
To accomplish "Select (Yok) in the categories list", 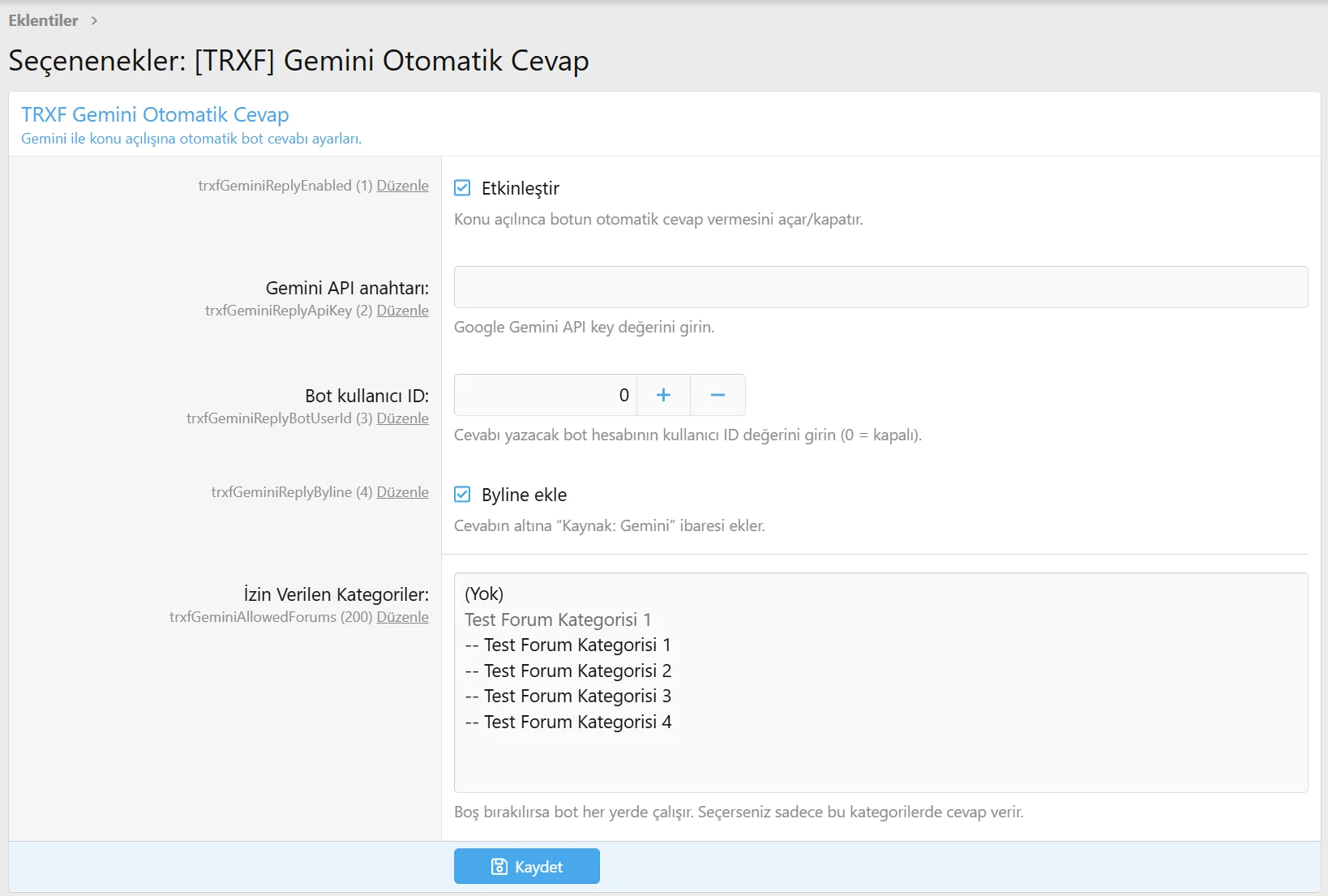I will [x=484, y=594].
